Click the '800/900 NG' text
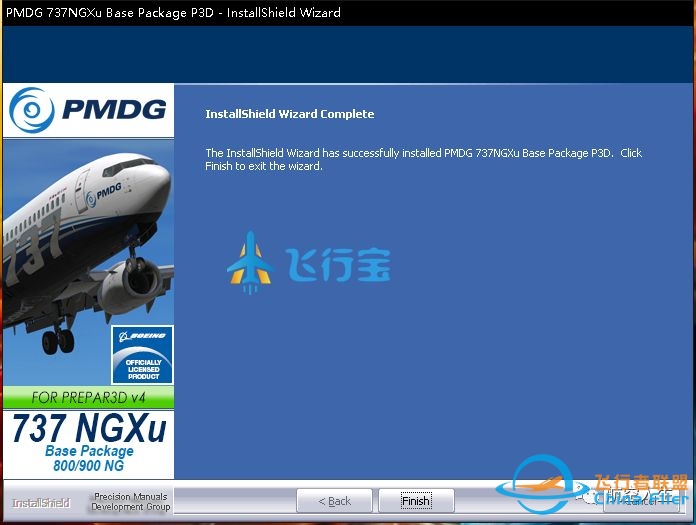The width and height of the screenshot is (696, 525). pyautogui.click(x=89, y=466)
